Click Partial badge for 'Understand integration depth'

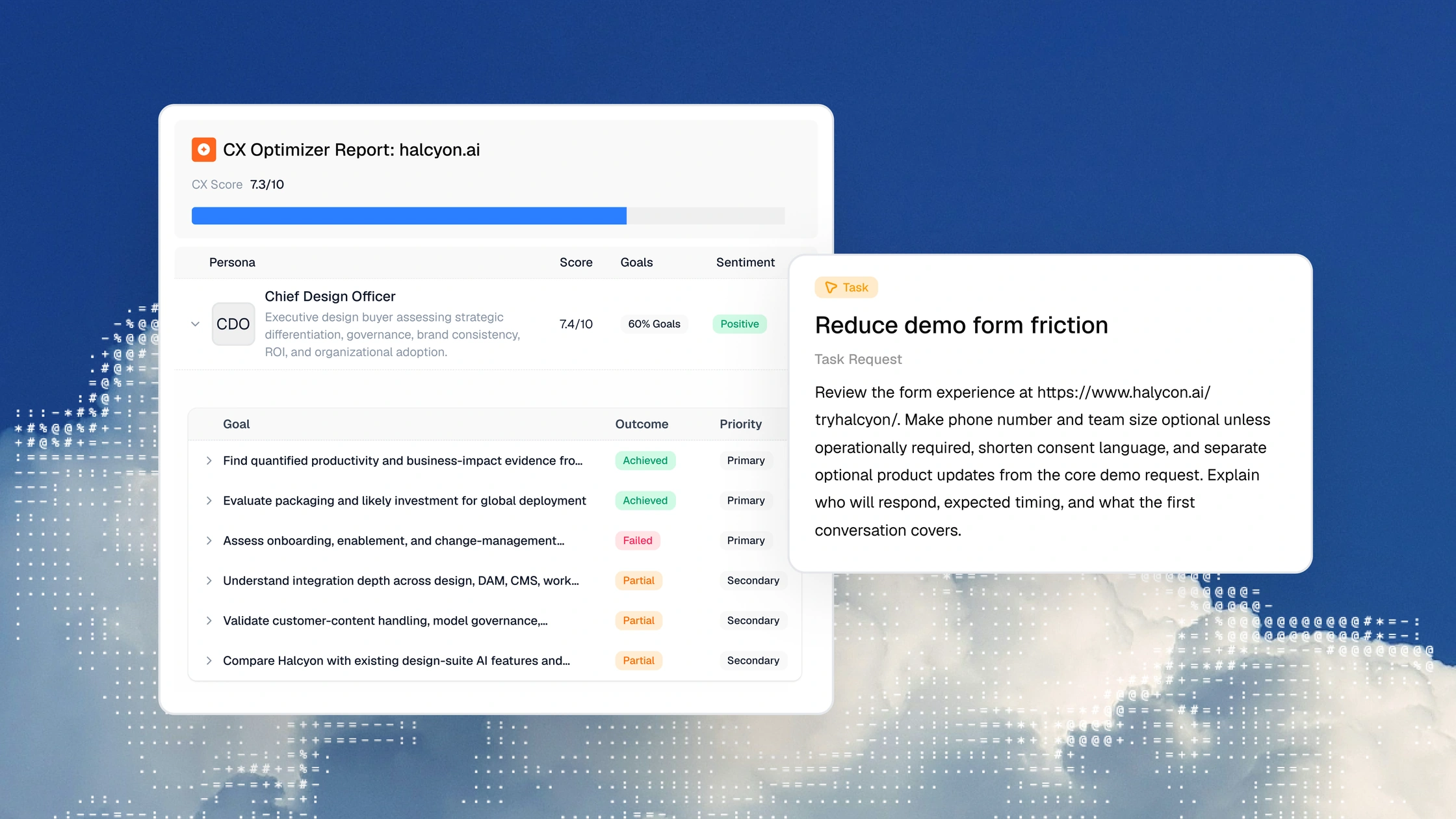[x=639, y=580]
